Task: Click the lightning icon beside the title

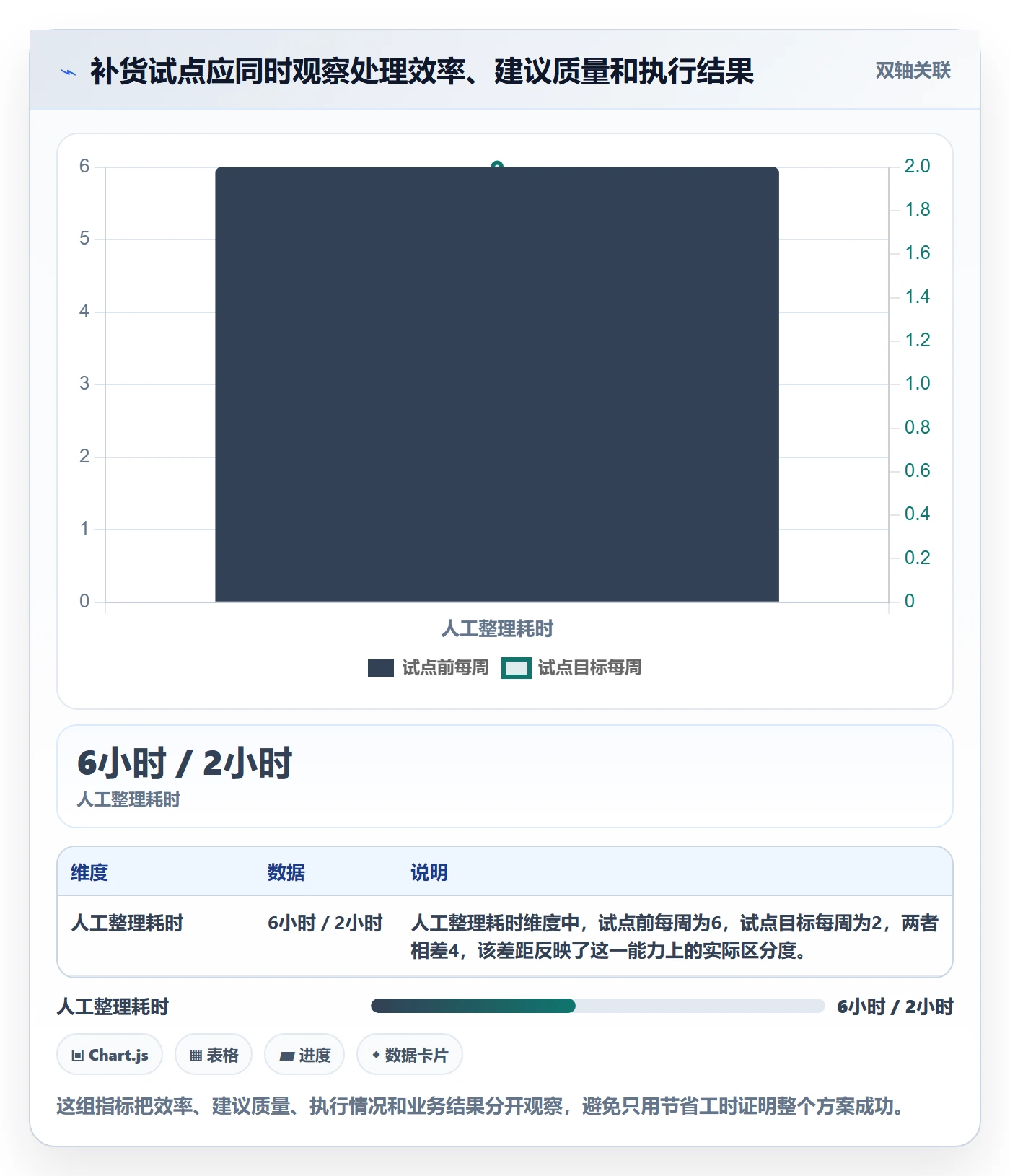Action: click(69, 72)
